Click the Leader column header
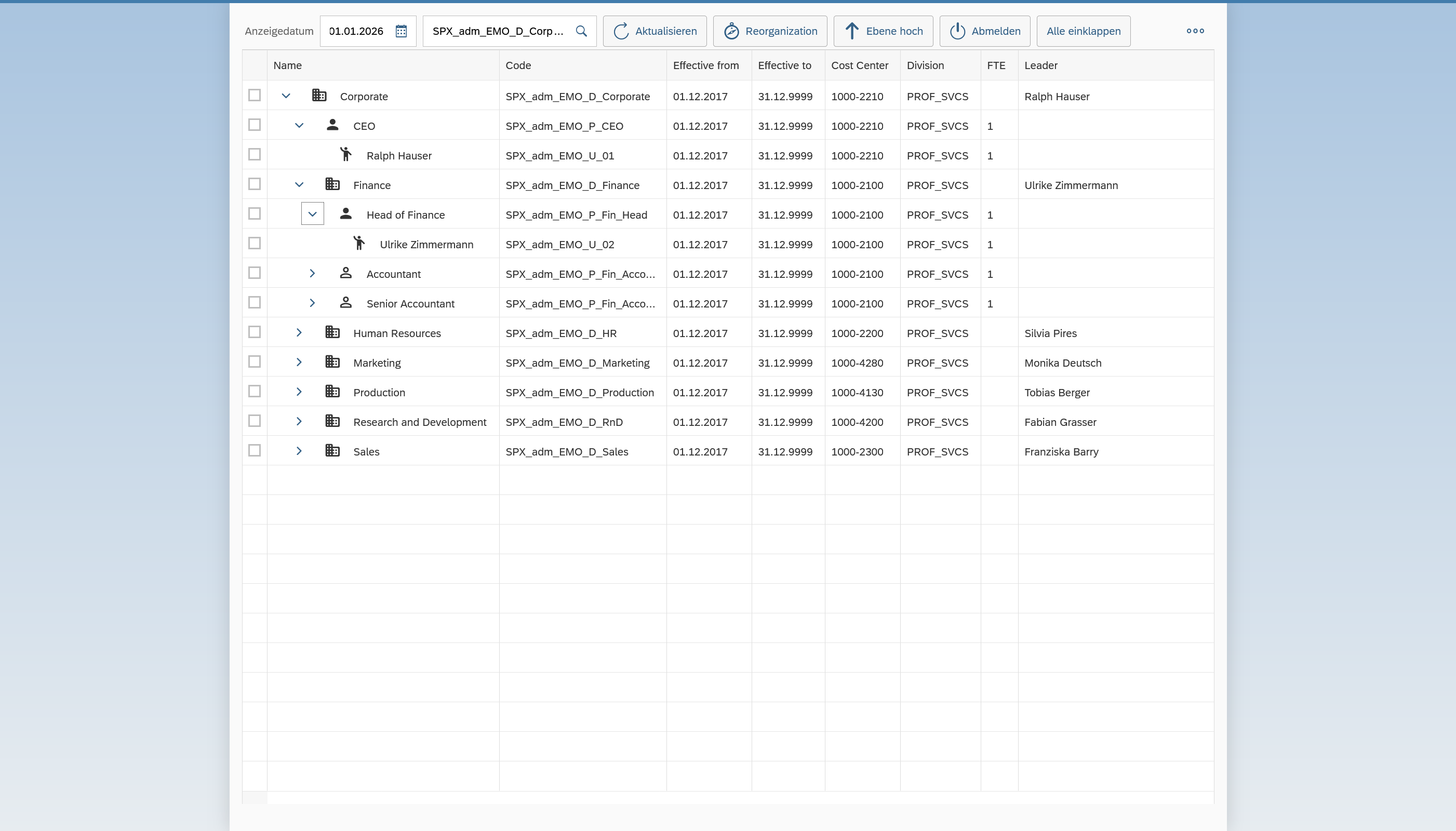The width and height of the screenshot is (1456, 831). click(1040, 65)
